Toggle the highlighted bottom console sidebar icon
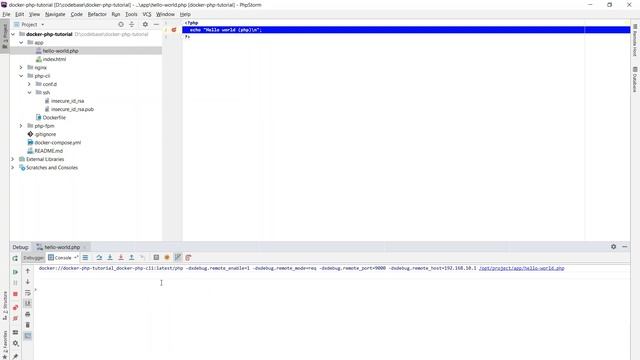The image size is (640, 360). pos(28,336)
